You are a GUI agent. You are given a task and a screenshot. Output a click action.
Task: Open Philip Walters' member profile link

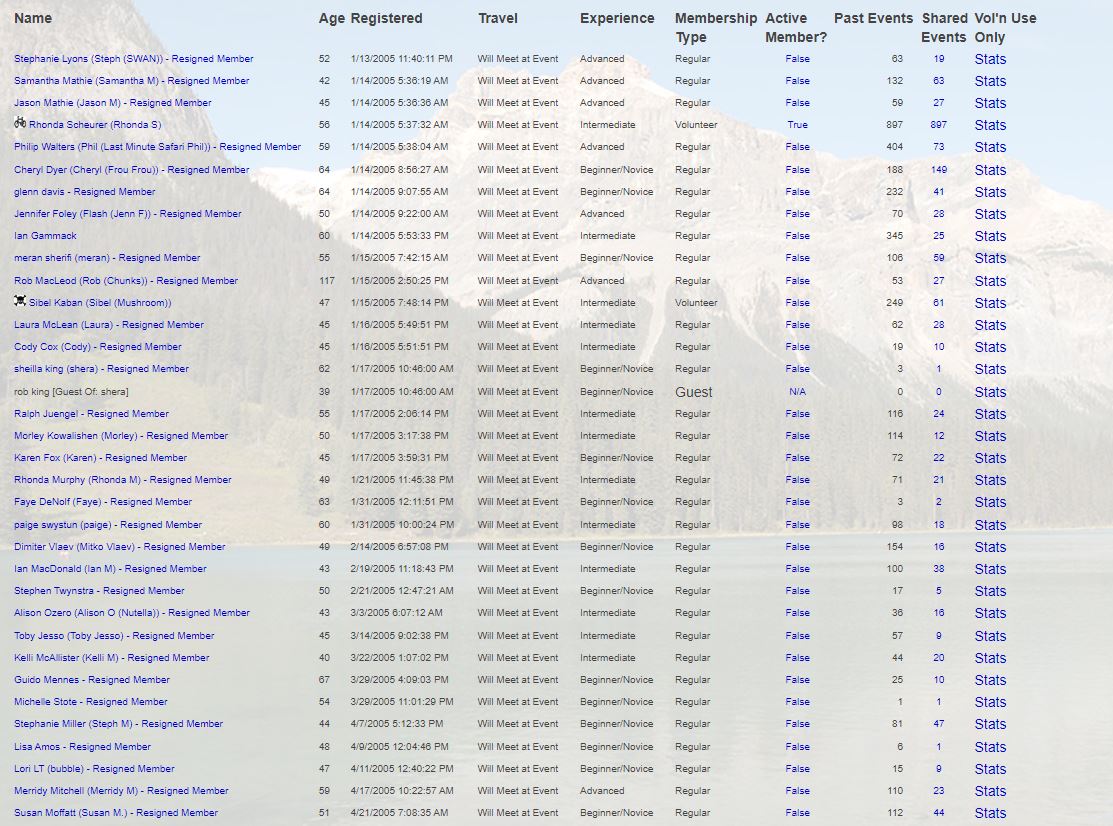click(x=157, y=147)
